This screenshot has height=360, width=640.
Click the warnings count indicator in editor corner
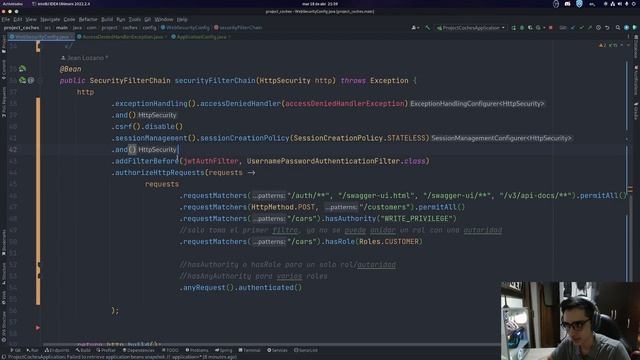[x=602, y=45]
